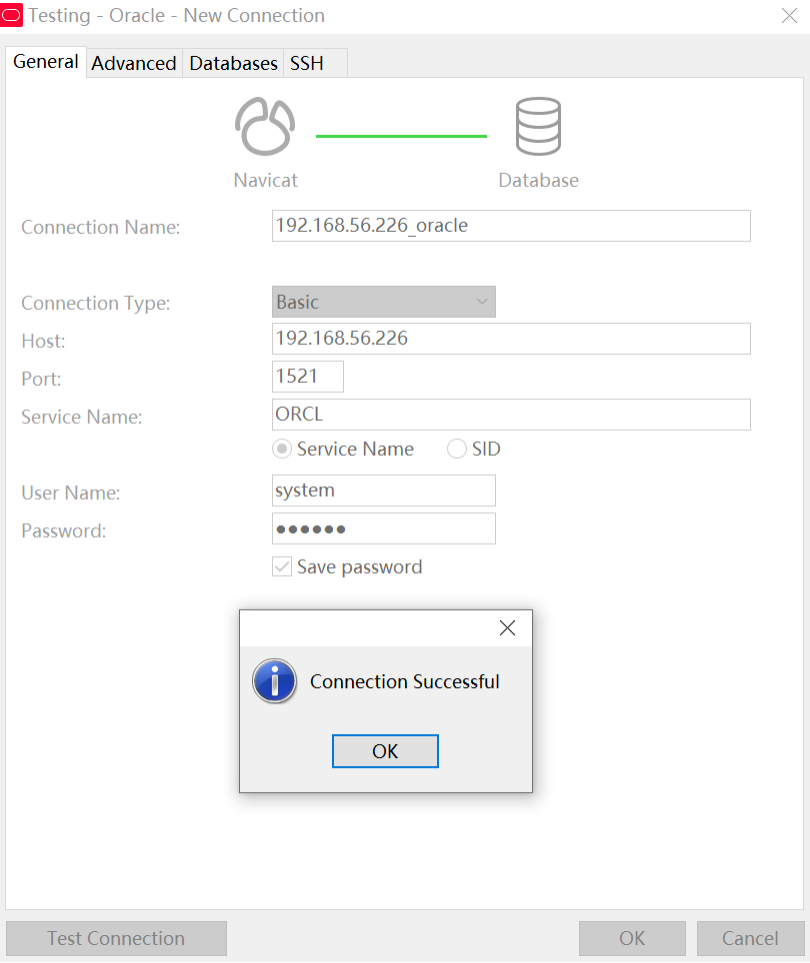Click the 'Connection Name:' label
The image size is (810, 963).
(101, 227)
